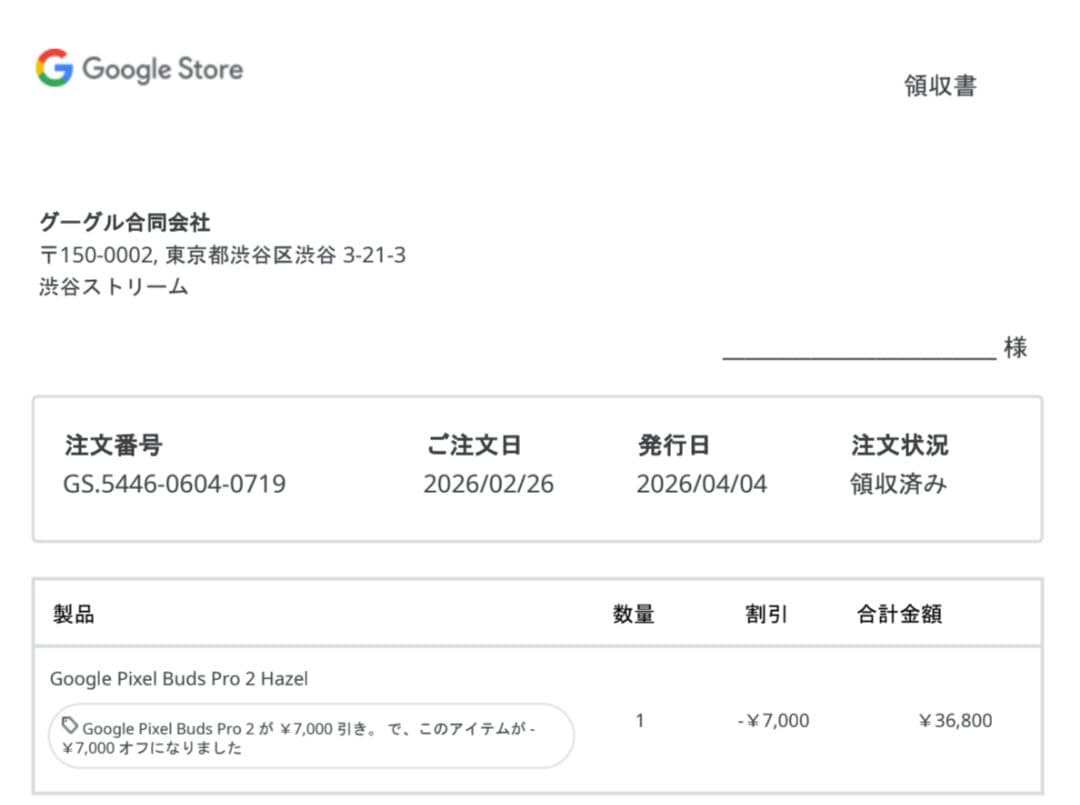The width and height of the screenshot is (1080, 805).
Task: Click the 割引 column header
Action: coord(766,614)
